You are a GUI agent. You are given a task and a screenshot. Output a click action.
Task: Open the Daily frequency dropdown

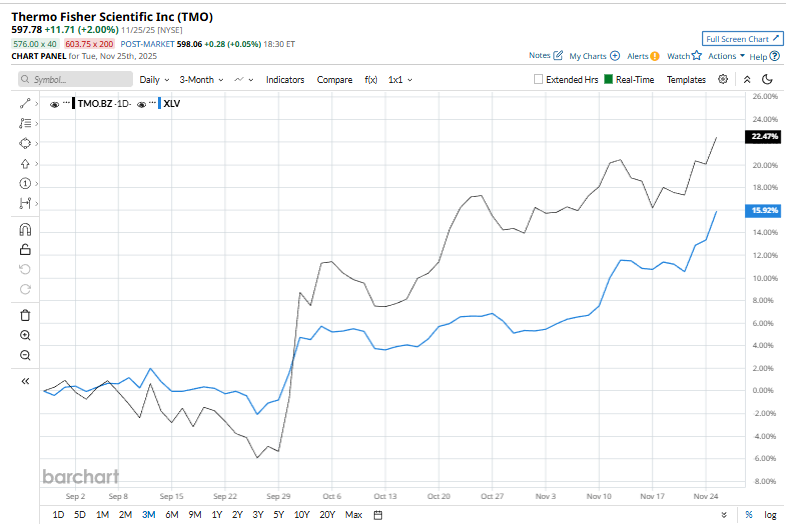tap(154, 80)
